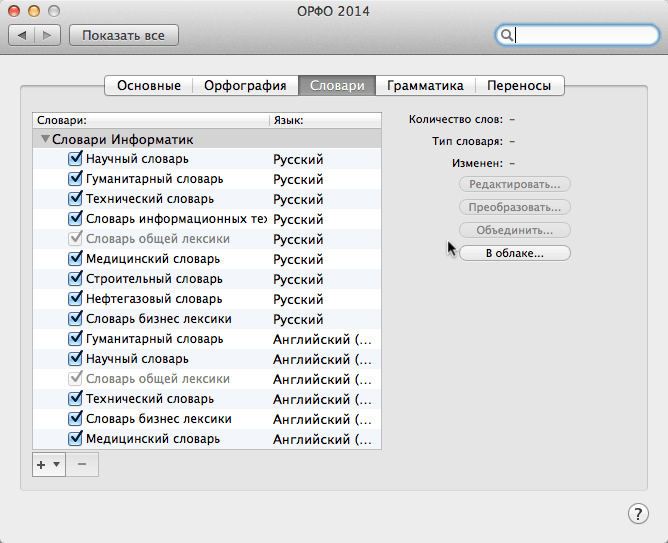668x543 pixels.
Task: Click Английский cell of Медицинский словарь row
Action: pos(322,439)
